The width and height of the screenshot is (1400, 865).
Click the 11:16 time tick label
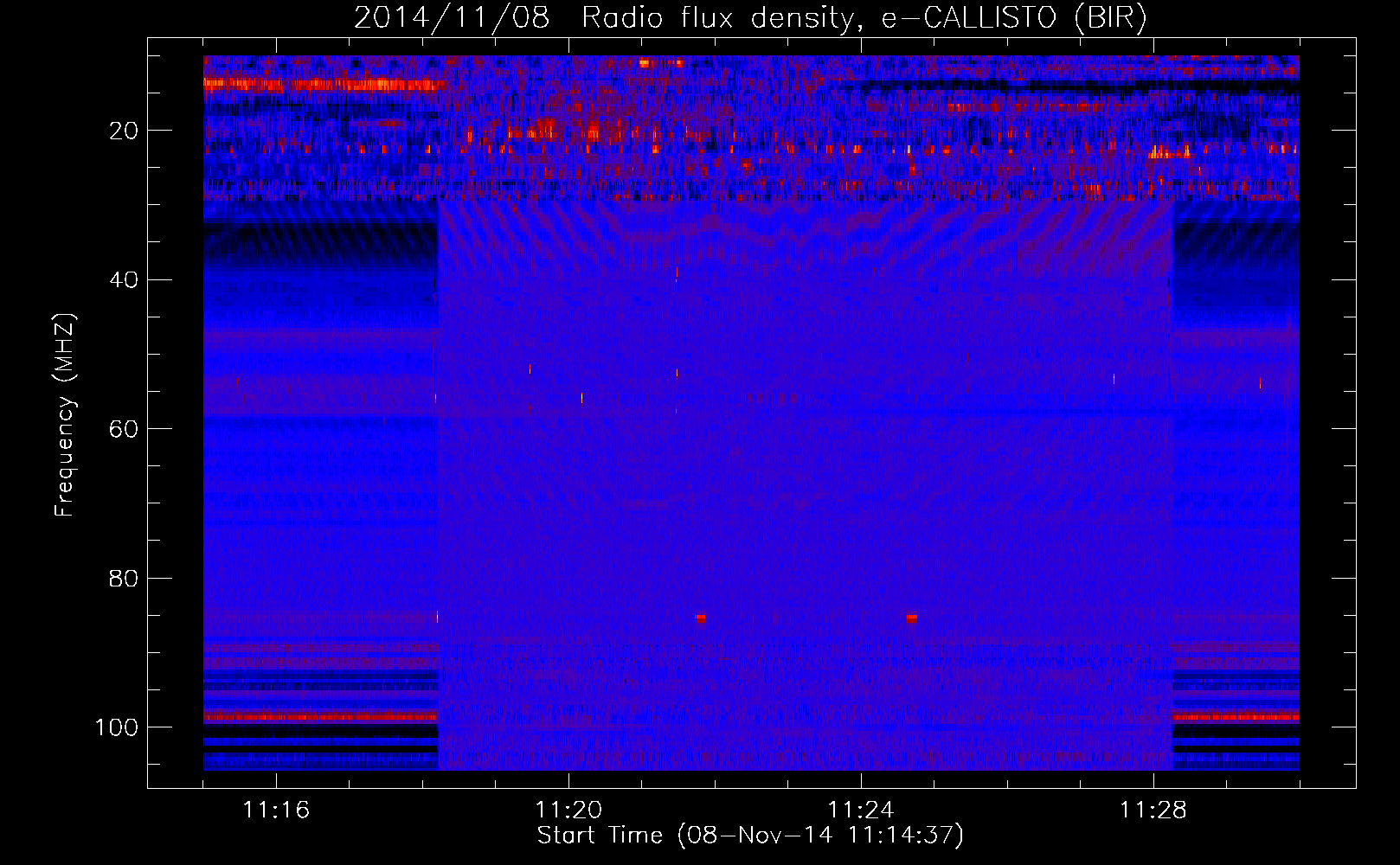pyautogui.click(x=276, y=811)
